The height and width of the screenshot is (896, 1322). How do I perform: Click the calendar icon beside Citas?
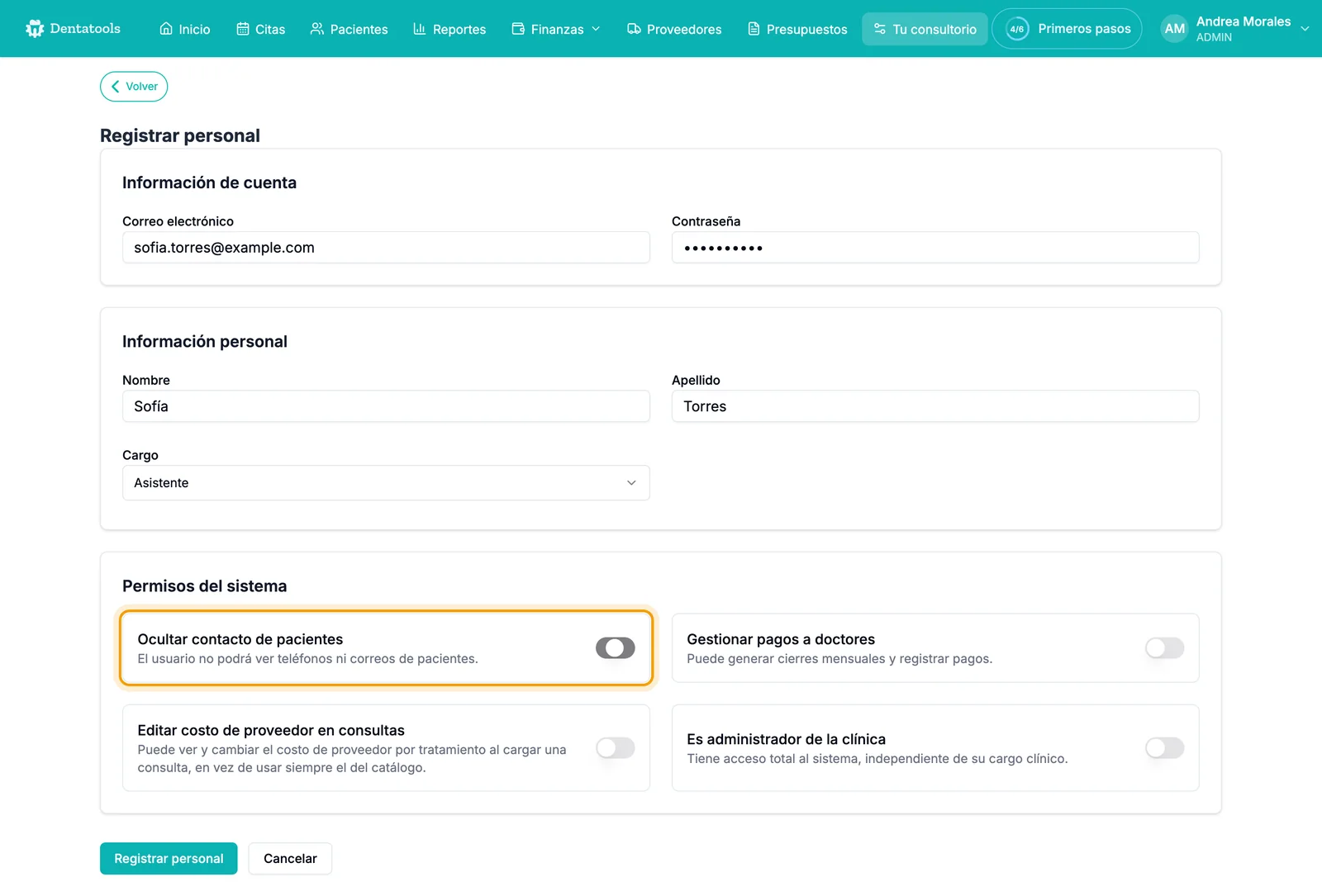[x=243, y=29]
